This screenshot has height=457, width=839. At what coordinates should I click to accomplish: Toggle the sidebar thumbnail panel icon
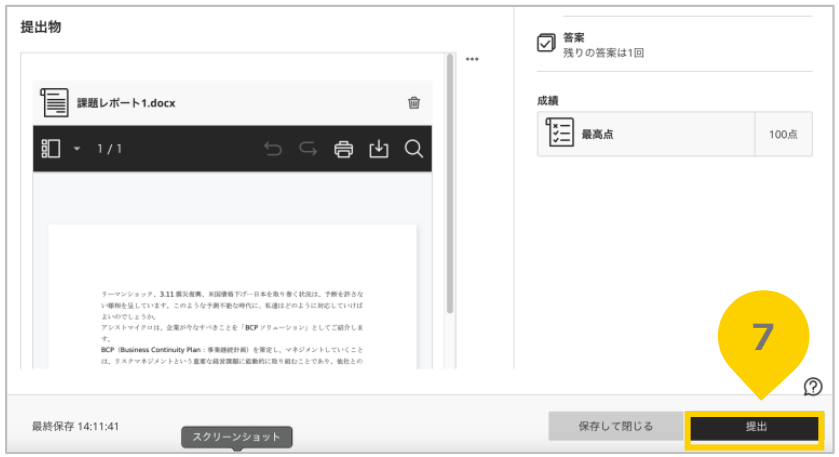click(51, 148)
